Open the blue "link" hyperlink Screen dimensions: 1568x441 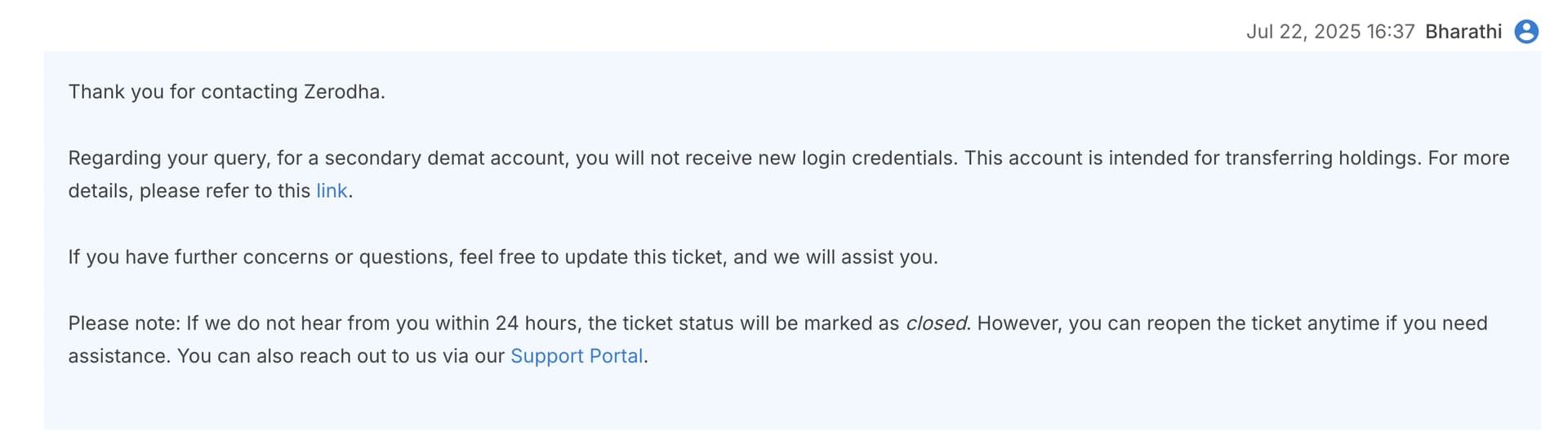point(332,191)
